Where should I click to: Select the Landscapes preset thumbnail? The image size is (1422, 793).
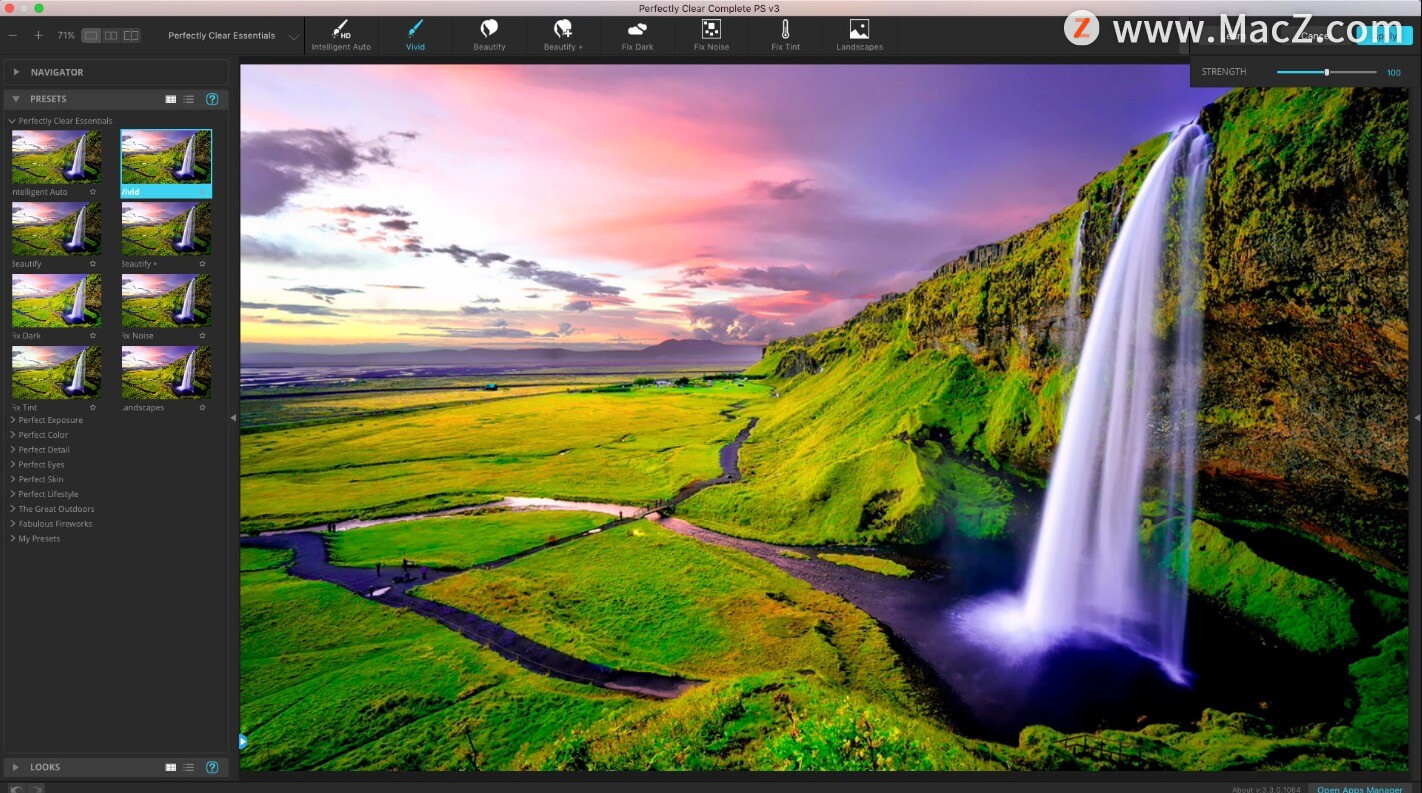click(x=166, y=373)
